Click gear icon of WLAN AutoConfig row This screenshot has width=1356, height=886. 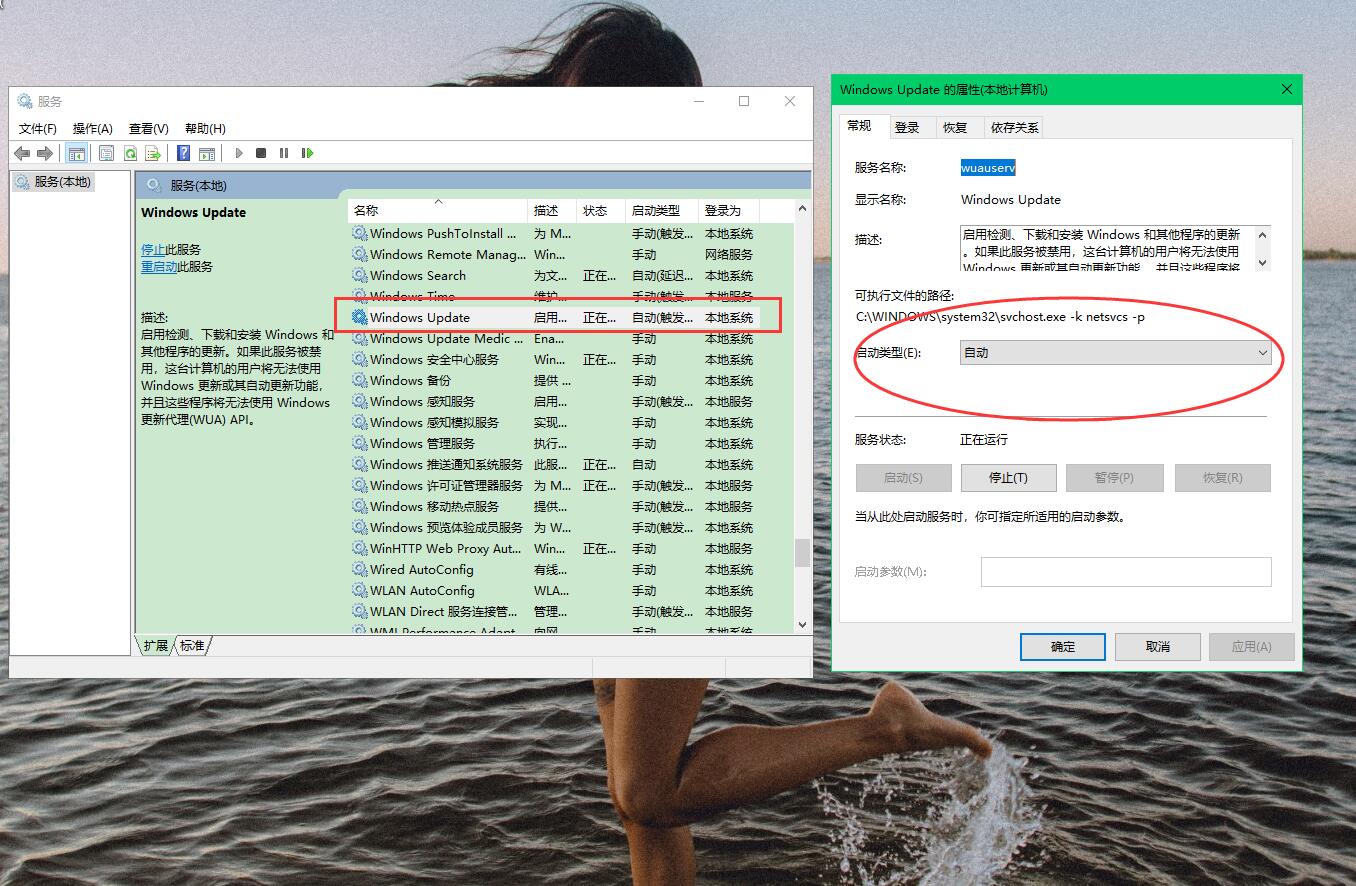coord(360,590)
